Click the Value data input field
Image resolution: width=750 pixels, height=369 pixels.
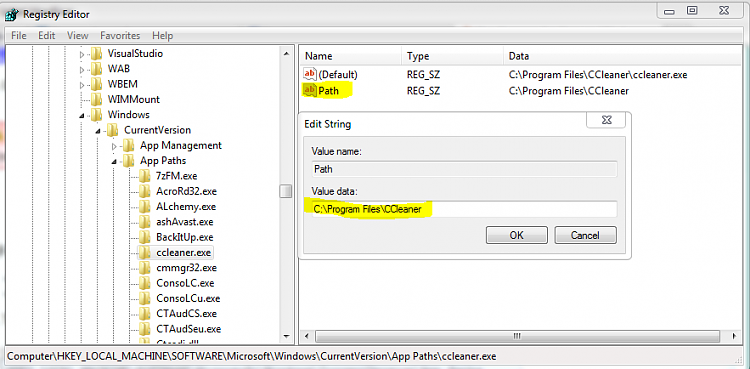coord(464,209)
